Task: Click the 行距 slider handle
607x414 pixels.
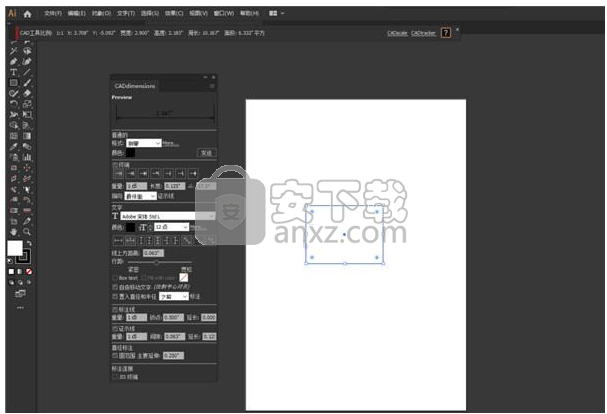Action: (156, 263)
